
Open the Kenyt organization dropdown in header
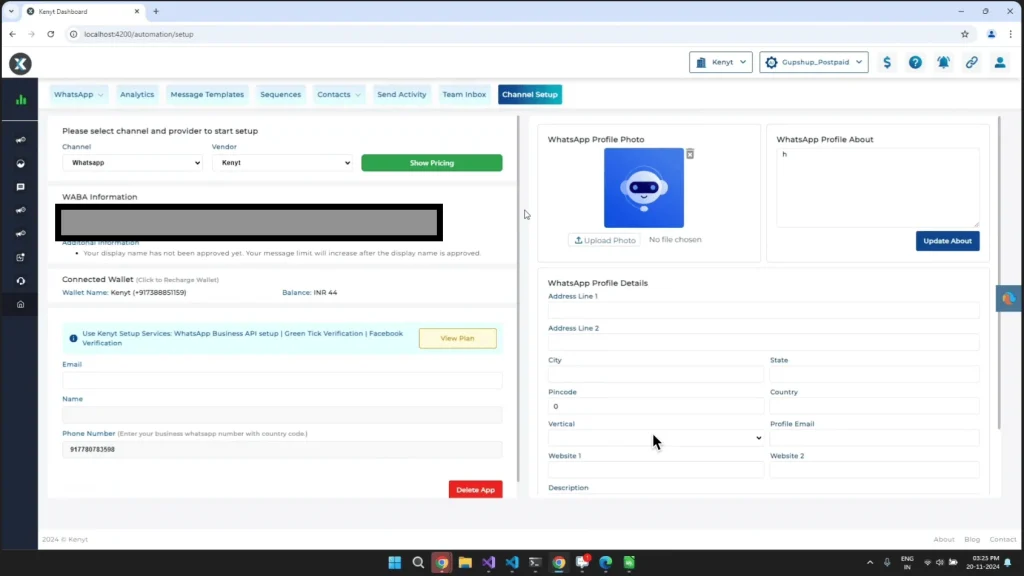(x=720, y=62)
